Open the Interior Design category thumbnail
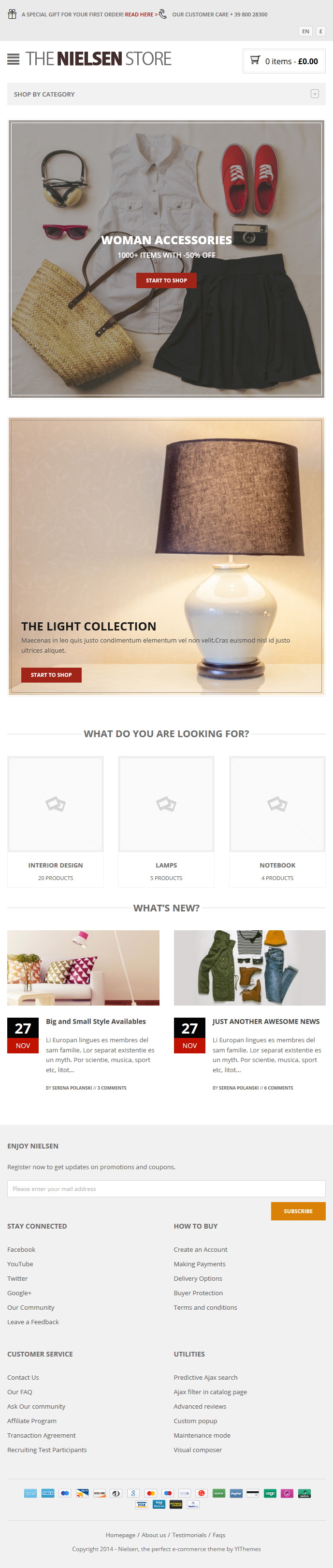Viewport: 333px width, 1568px height. [x=56, y=804]
